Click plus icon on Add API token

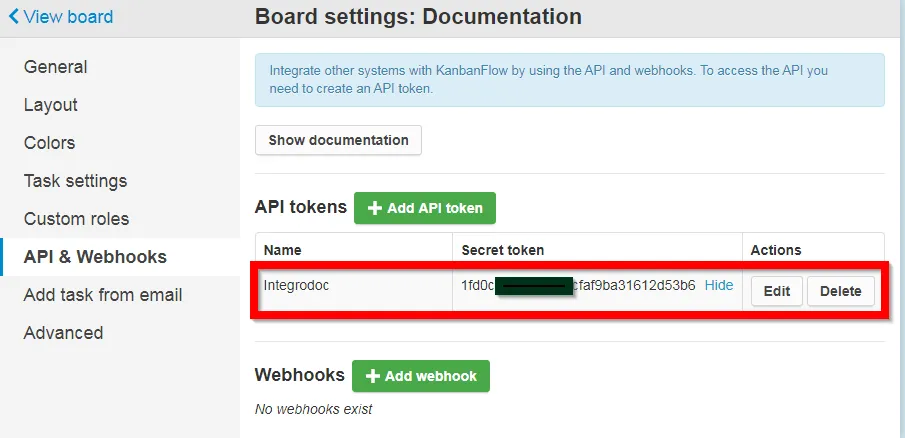pyautogui.click(x=375, y=208)
